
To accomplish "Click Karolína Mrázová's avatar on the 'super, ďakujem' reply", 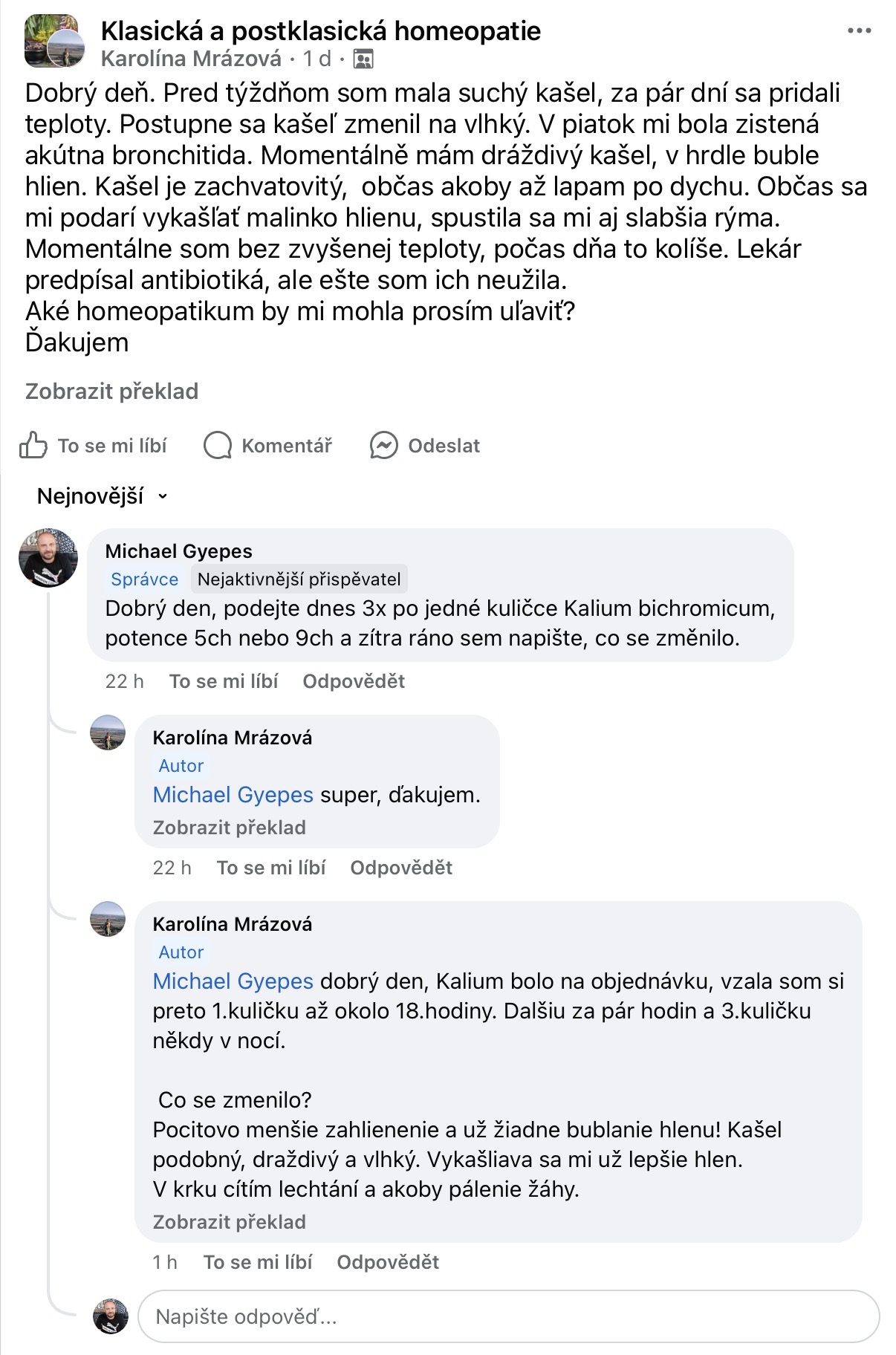I will [x=108, y=733].
